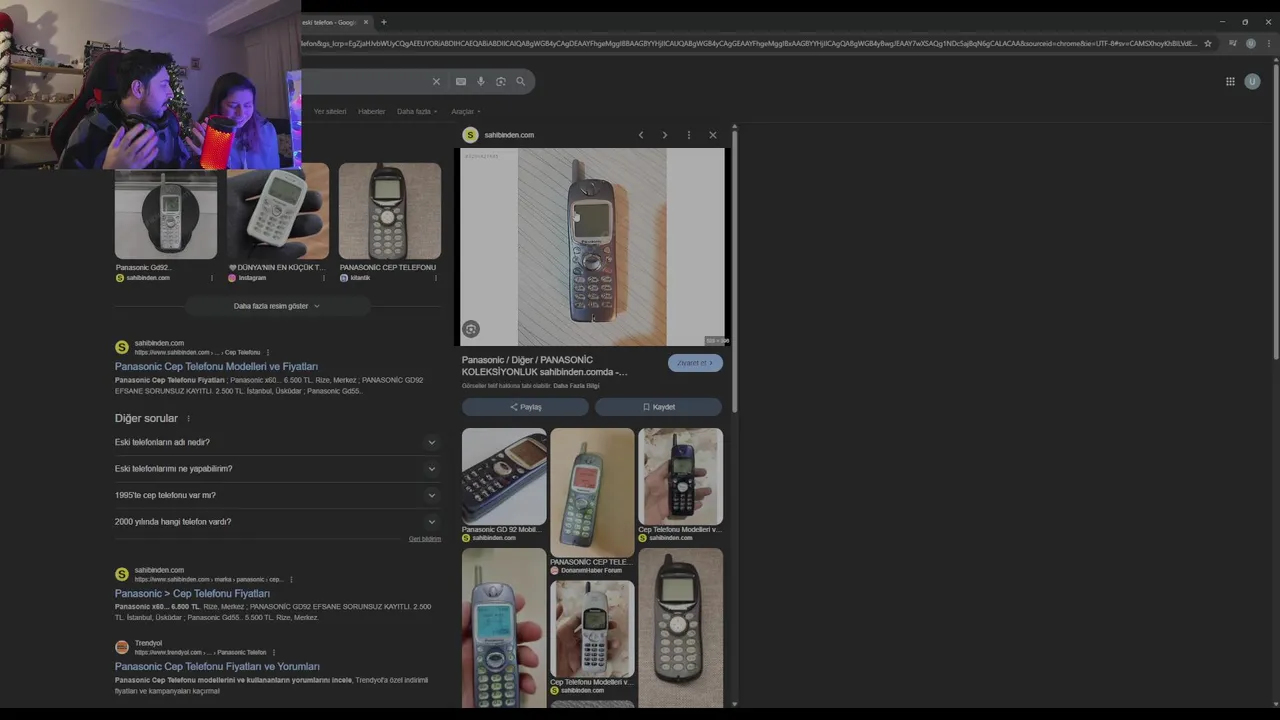Expand 'Daha fazla resim göster' section

tap(277, 306)
